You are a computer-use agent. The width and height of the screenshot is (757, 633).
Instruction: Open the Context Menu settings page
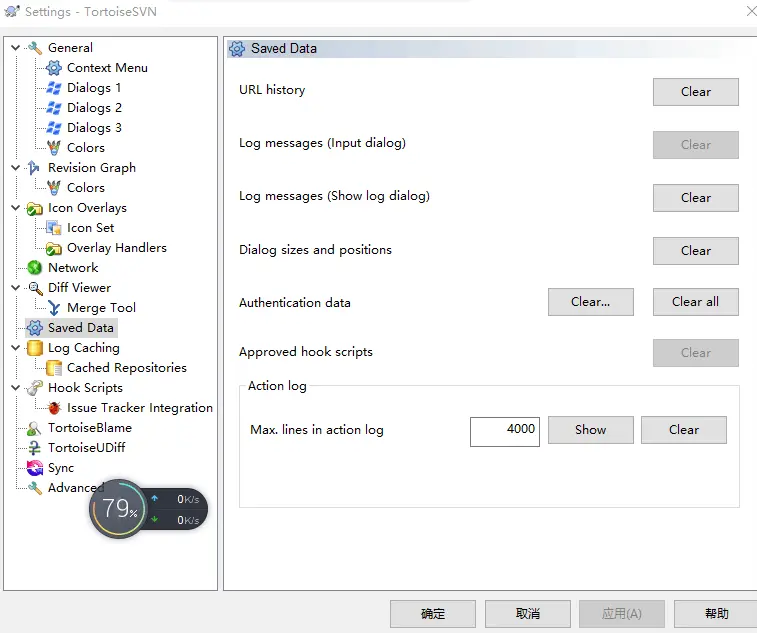click(x=107, y=68)
